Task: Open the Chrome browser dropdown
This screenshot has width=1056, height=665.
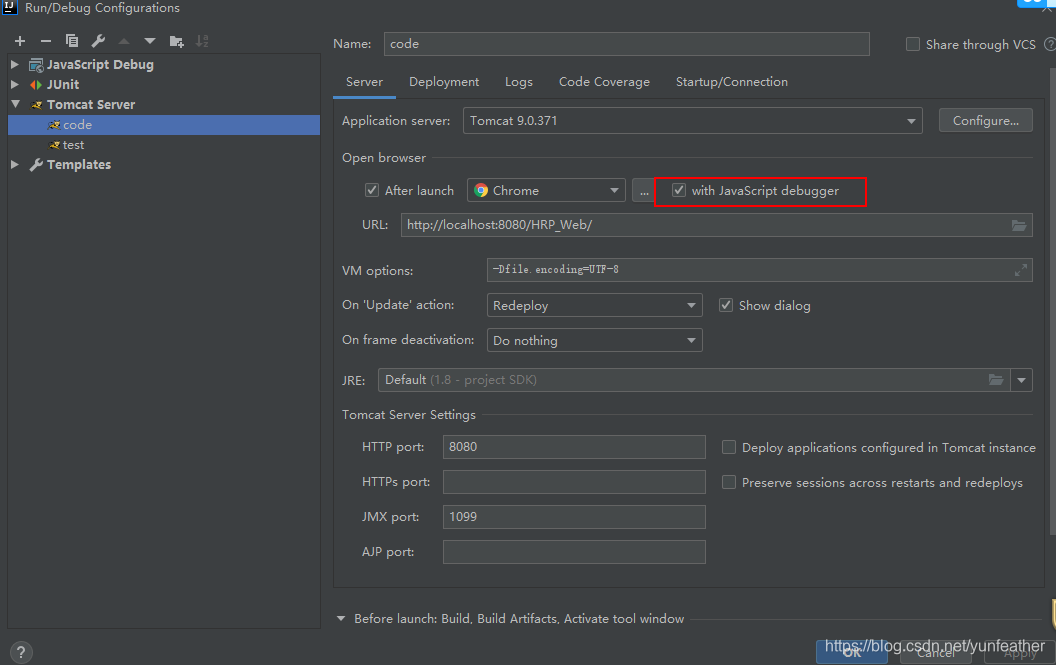Action: click(x=546, y=191)
